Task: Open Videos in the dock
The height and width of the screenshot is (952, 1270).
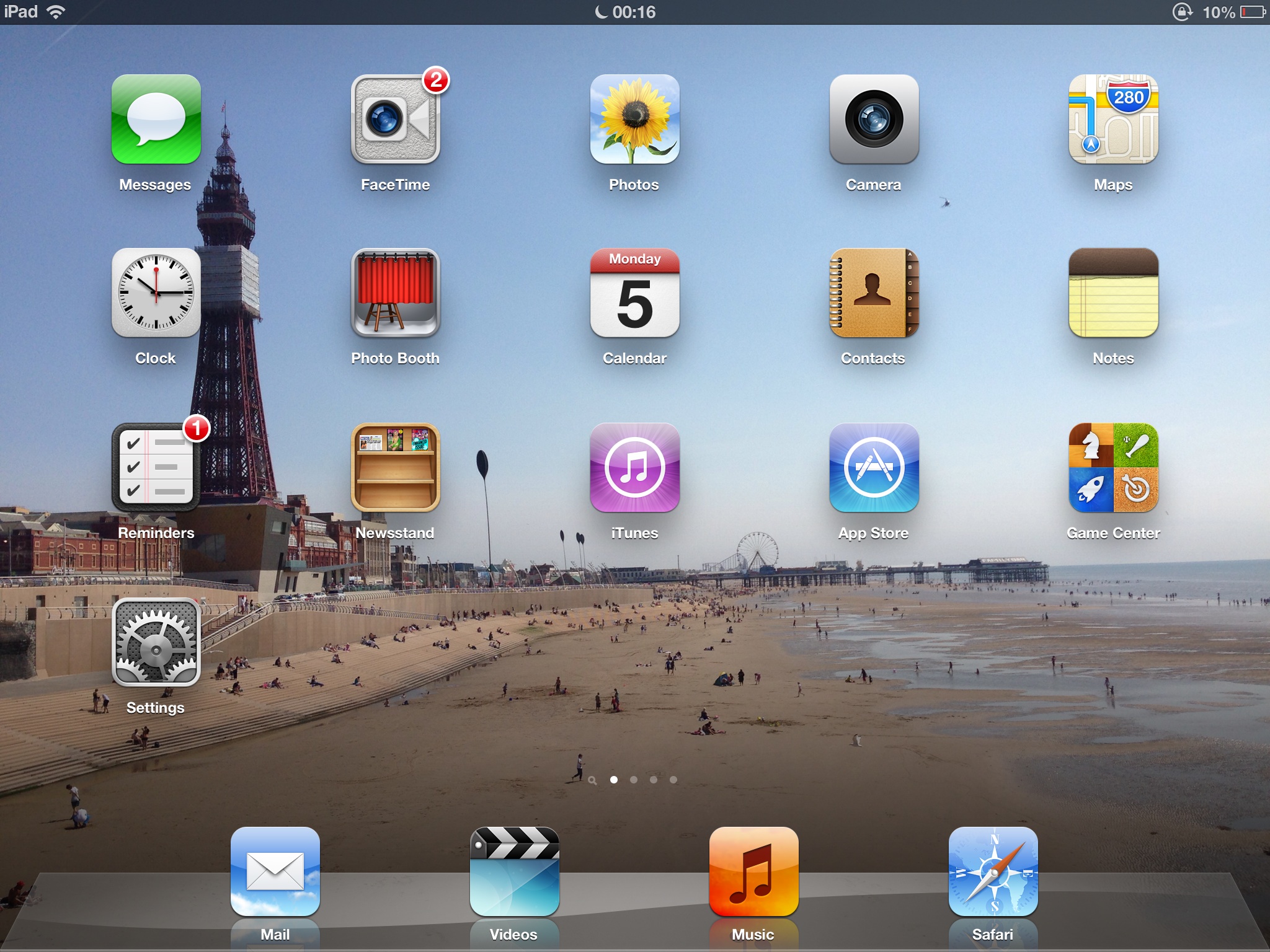Action: [515, 871]
